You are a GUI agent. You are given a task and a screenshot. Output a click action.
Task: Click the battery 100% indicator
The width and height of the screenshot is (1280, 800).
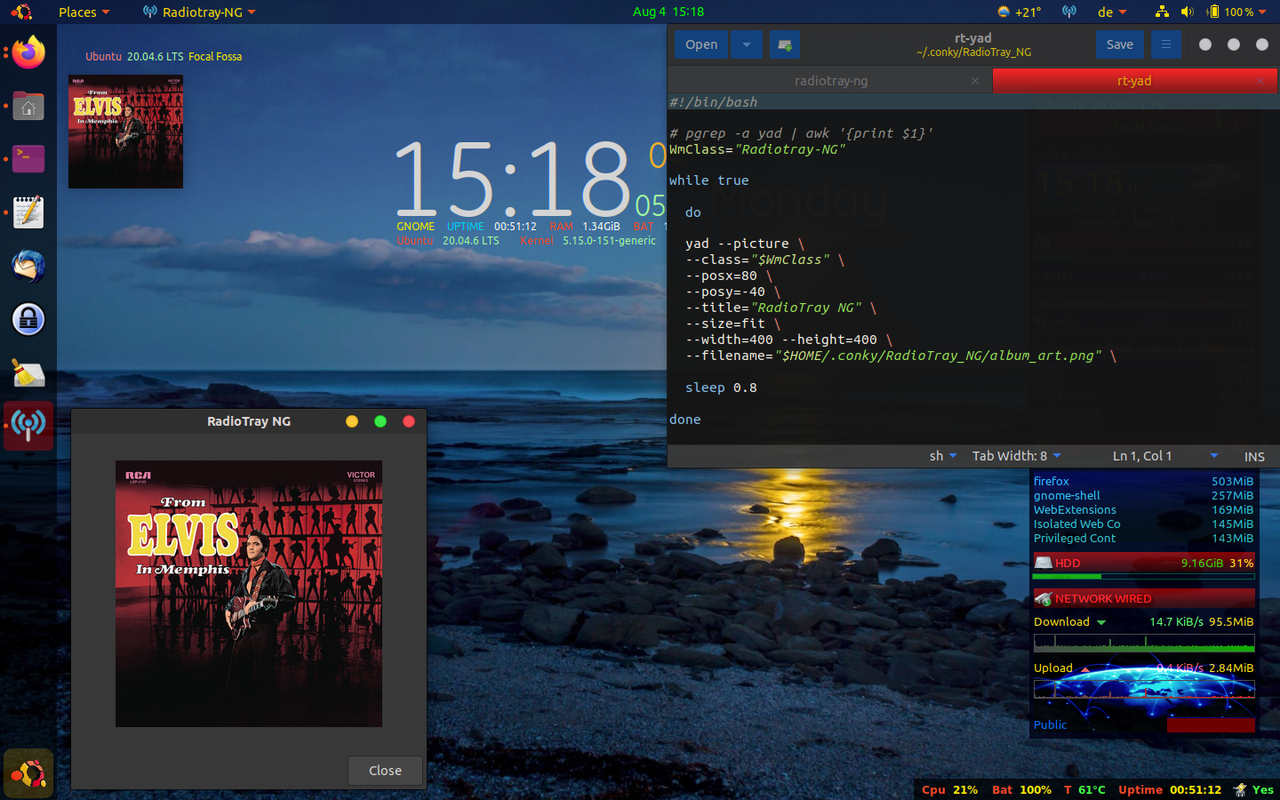pyautogui.click(x=1230, y=12)
